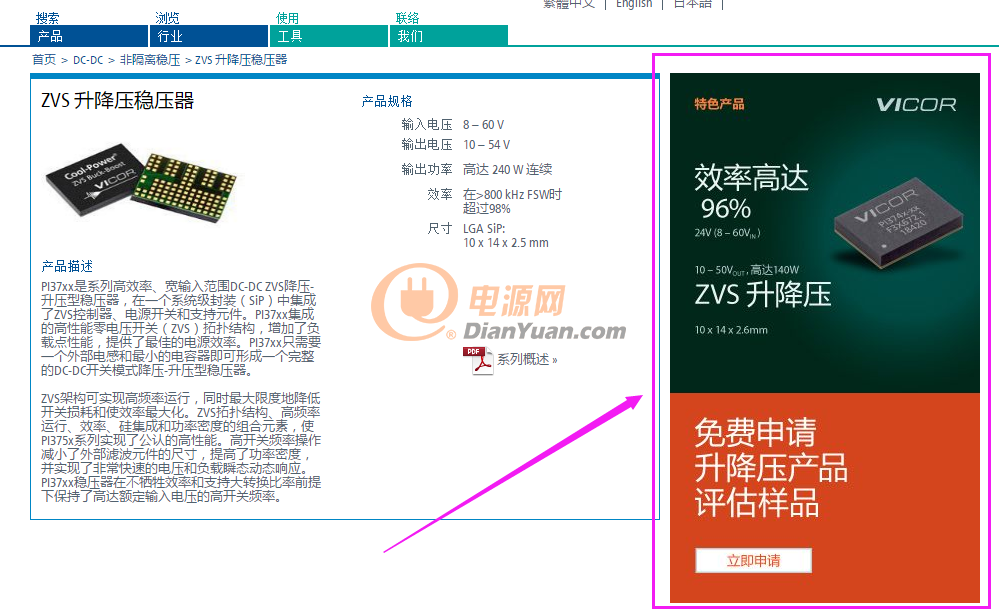Open the 系列概述 link
Image resolution: width=999 pixels, height=611 pixels.
click(x=528, y=360)
